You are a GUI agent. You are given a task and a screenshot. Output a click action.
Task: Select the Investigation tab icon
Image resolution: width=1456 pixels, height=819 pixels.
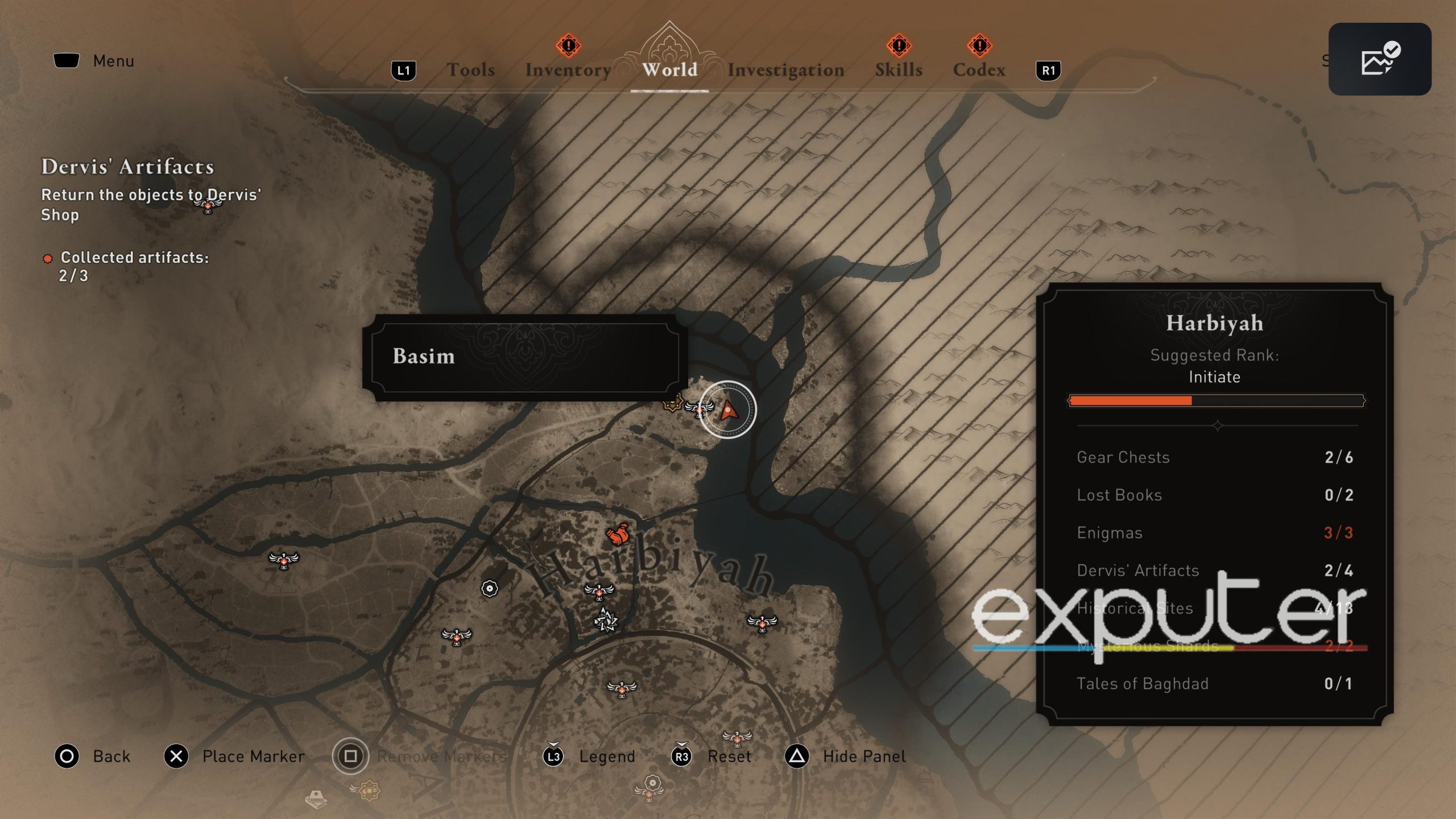(x=787, y=69)
